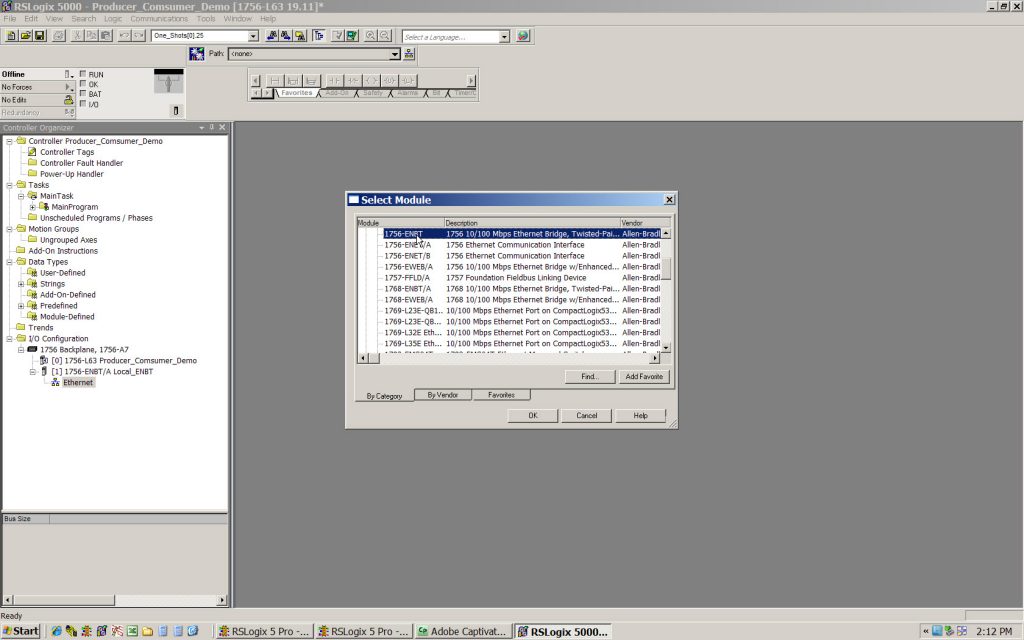Select the By Category tab
The image size is (1024, 640).
(384, 396)
